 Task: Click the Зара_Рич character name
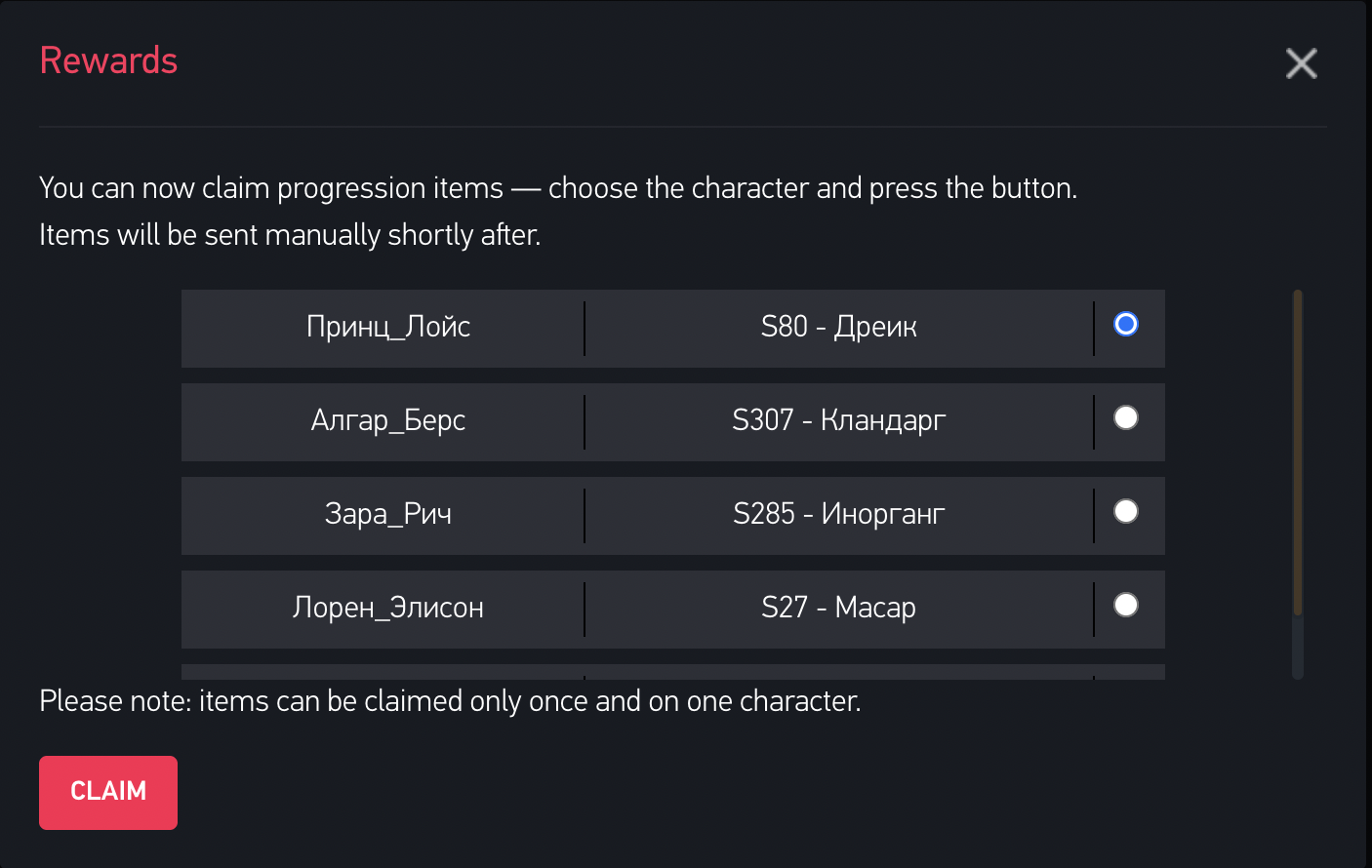(388, 514)
